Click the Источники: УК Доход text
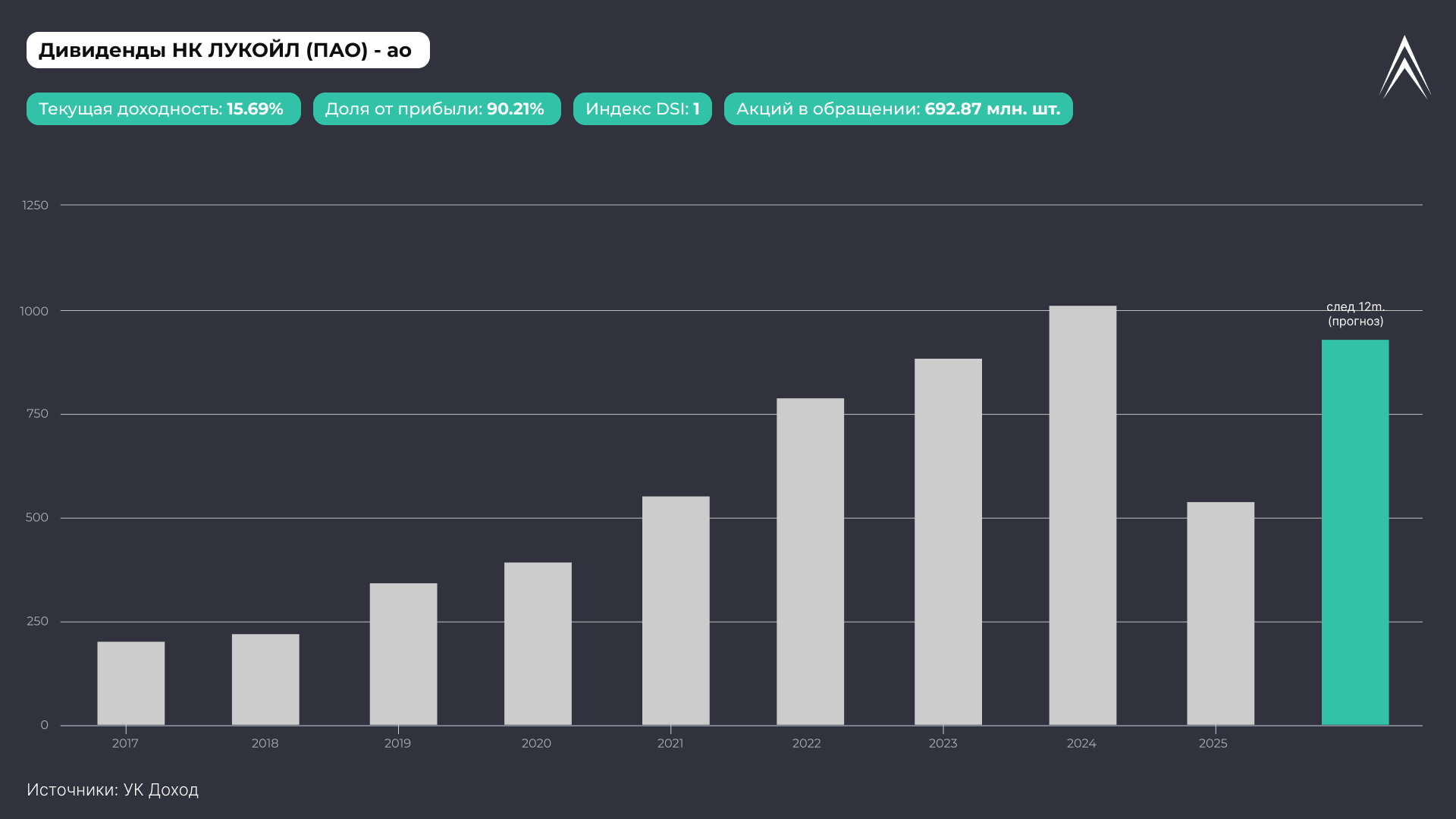1456x819 pixels. click(112, 789)
